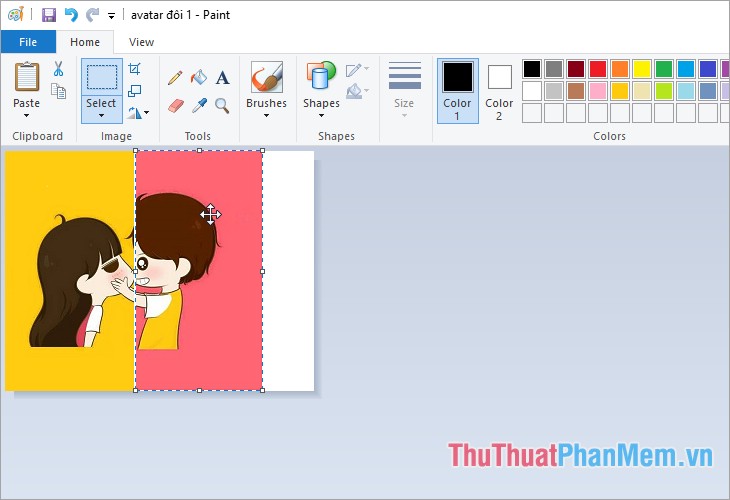
Task: Open Customize Quick Access Toolbar dropdown
Action: click(x=111, y=16)
